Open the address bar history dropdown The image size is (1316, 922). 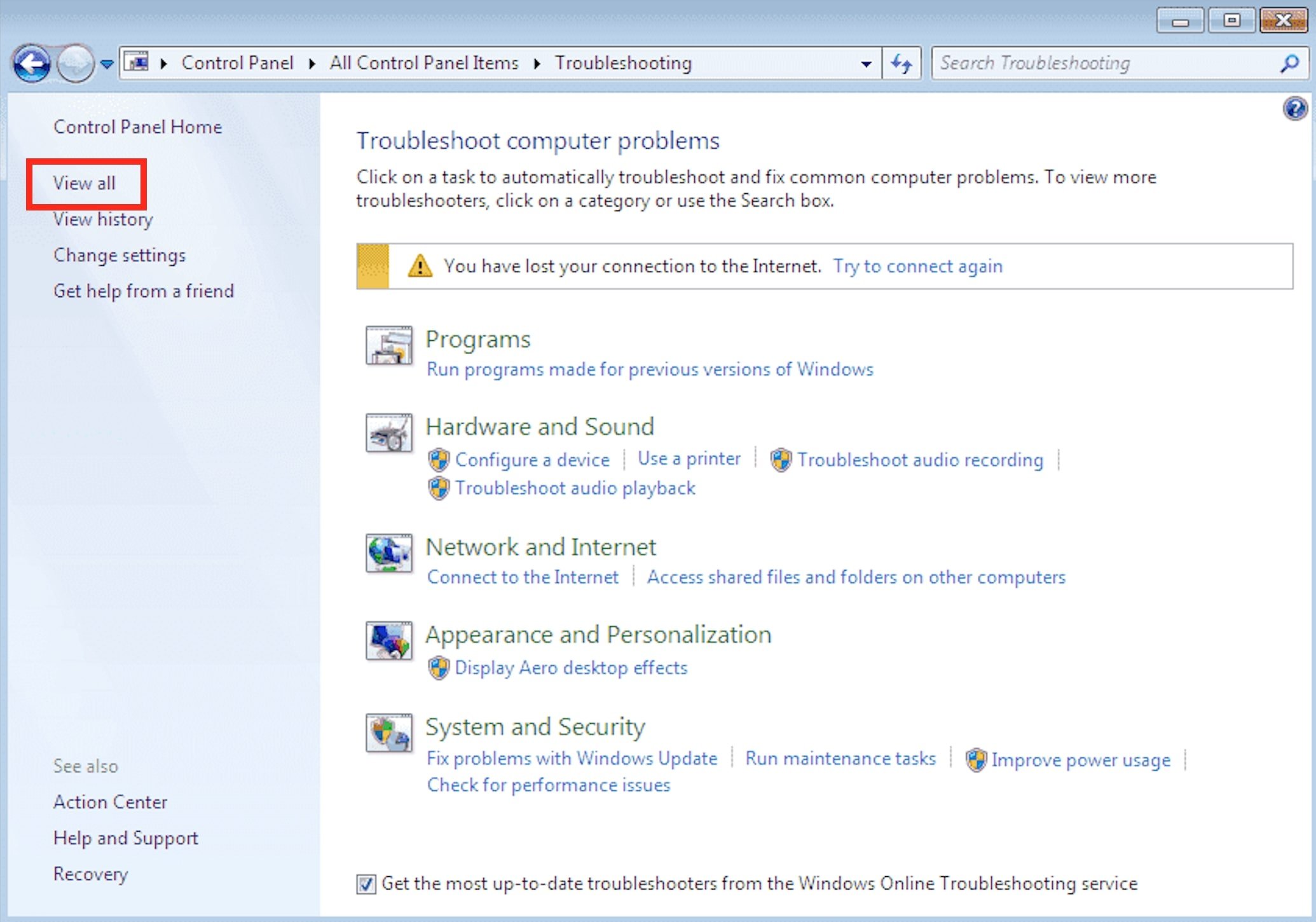[866, 64]
